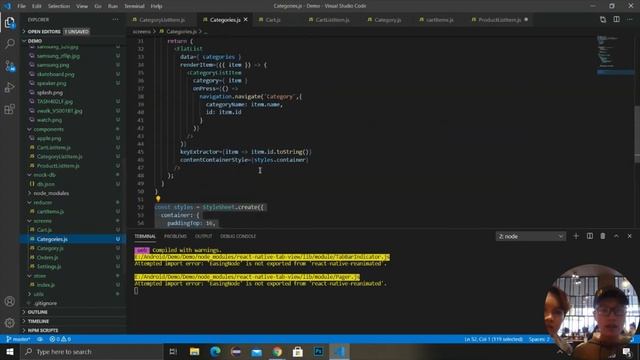
Task: Select terminal from '2: node' dropdown
Action: click(531, 236)
